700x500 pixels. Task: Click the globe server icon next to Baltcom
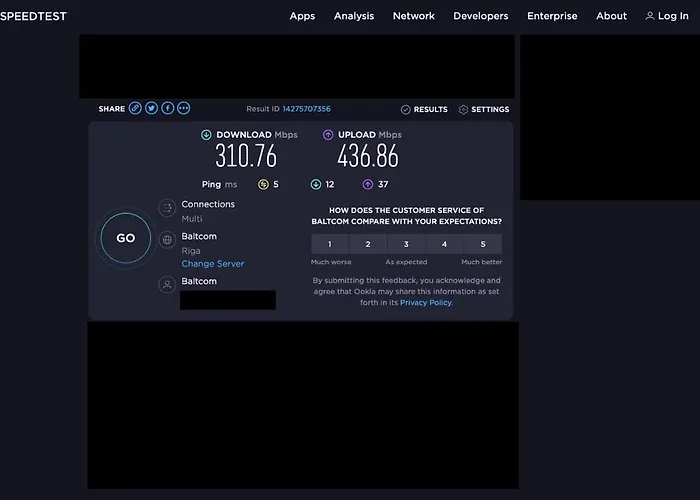167,240
